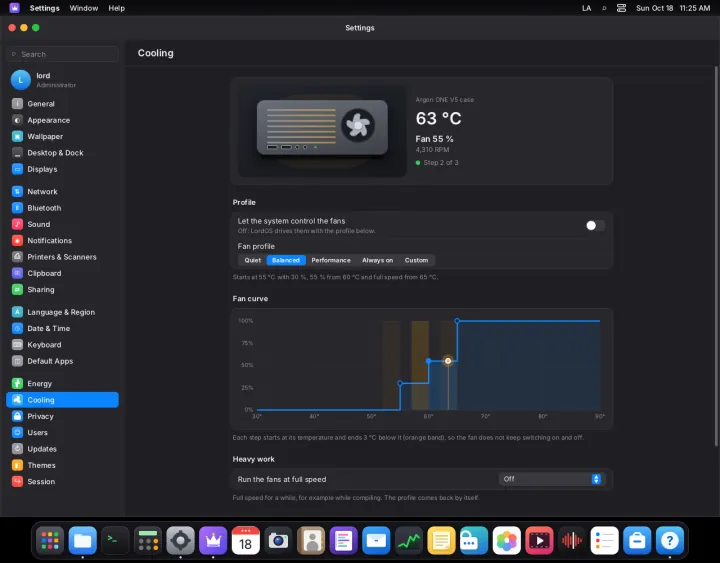
Task: Choose the Quiet fan profile
Action: pyautogui.click(x=253, y=260)
